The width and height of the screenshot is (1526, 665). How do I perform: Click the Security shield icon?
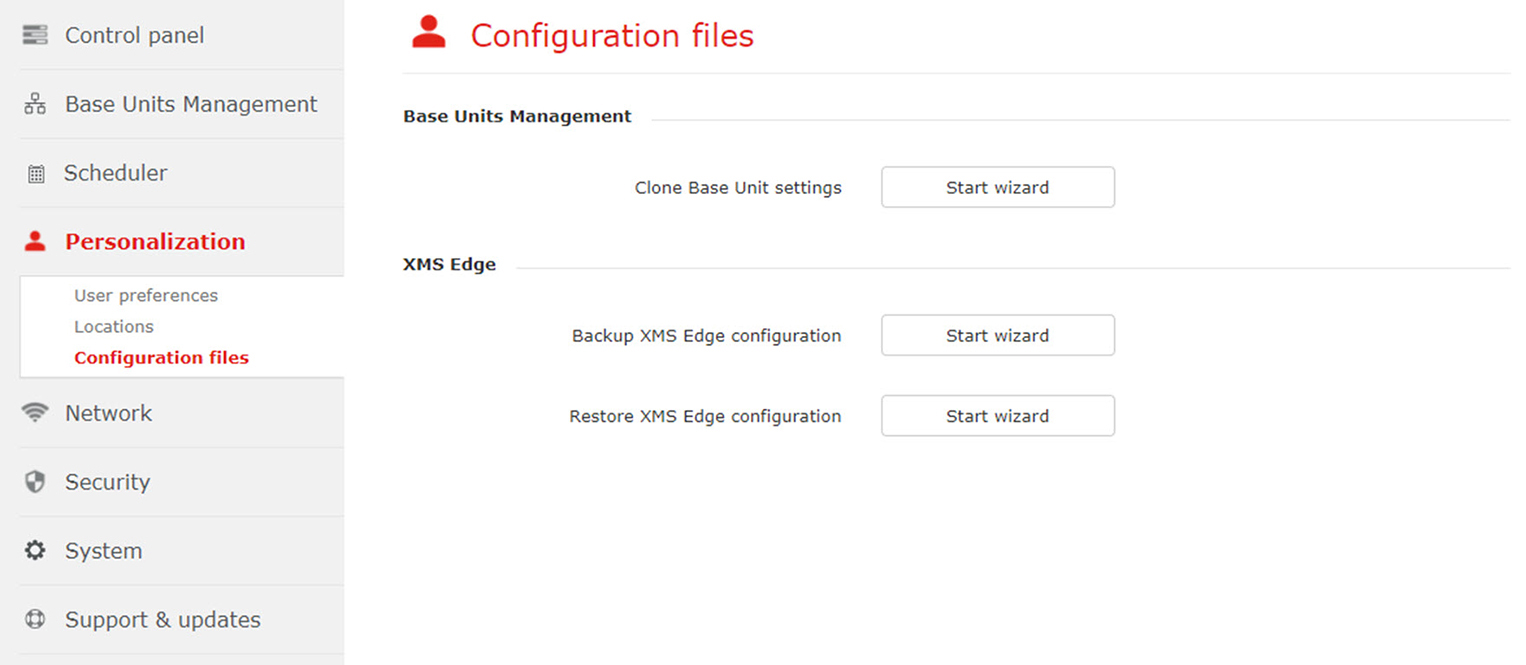[x=35, y=482]
